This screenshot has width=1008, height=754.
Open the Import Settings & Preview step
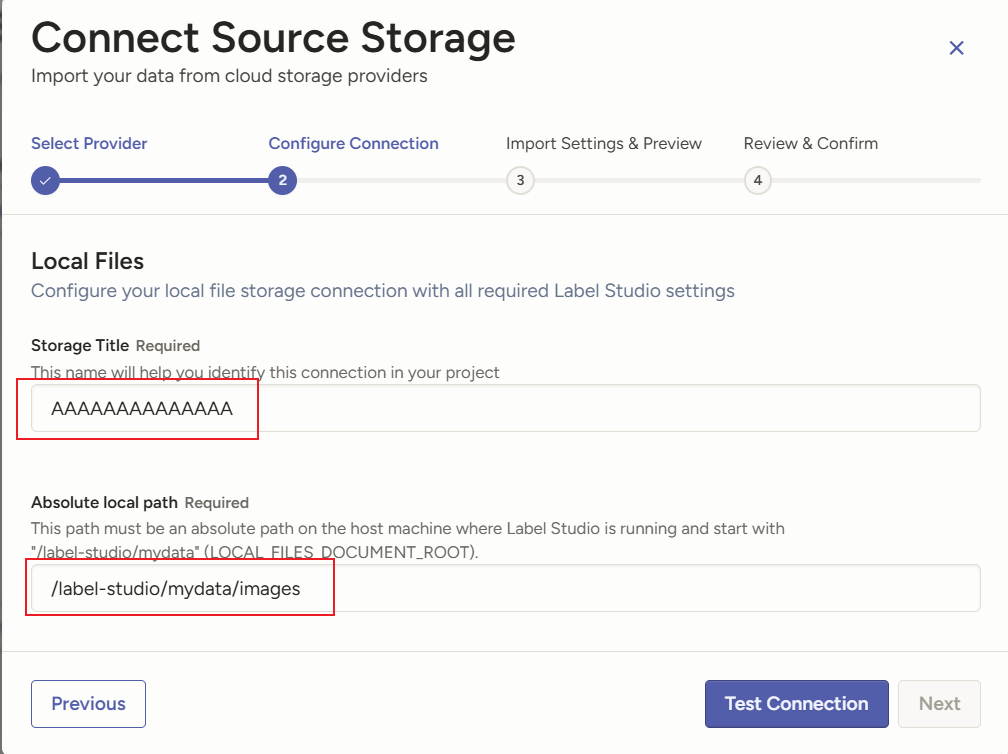604,143
